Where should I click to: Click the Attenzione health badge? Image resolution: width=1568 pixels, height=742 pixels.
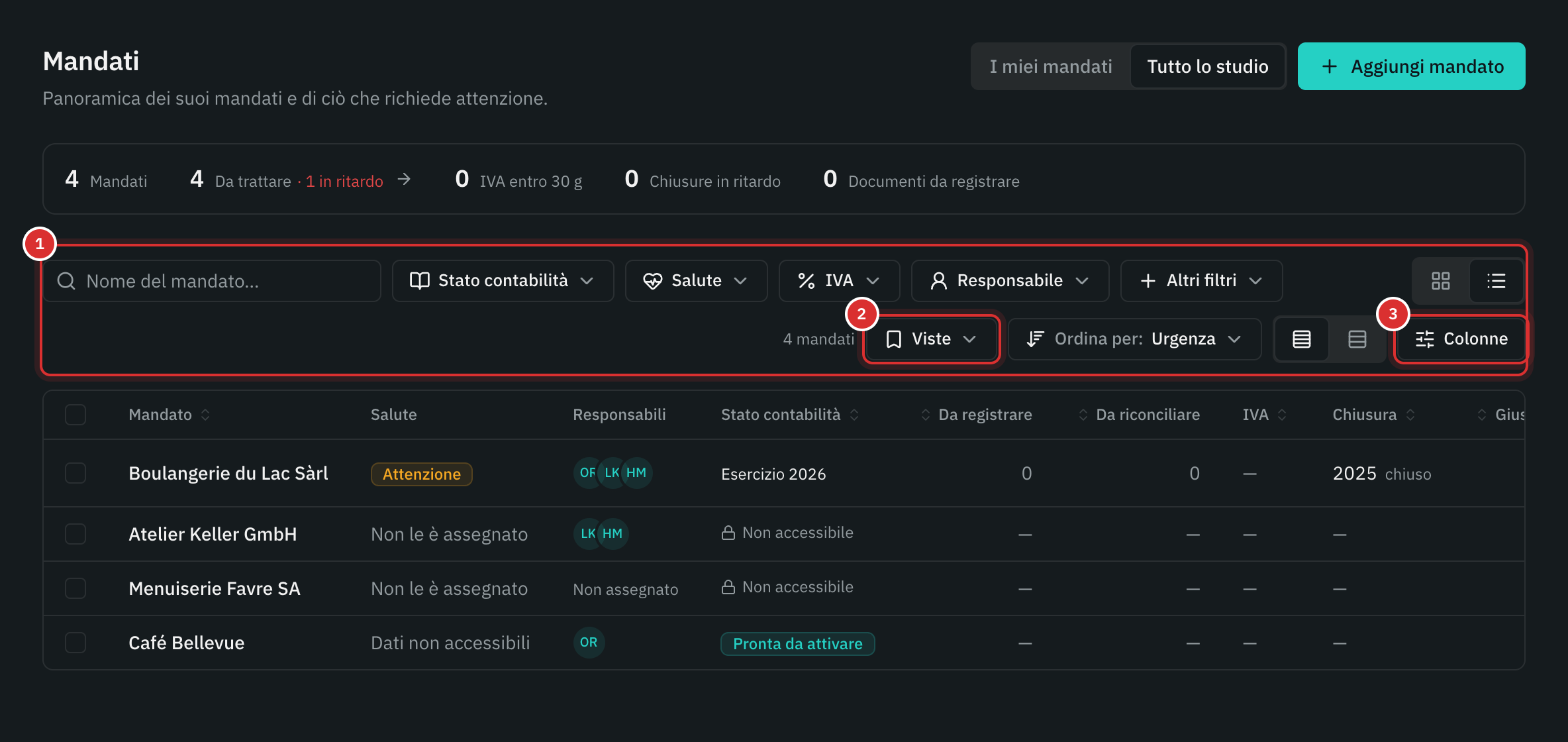pyautogui.click(x=421, y=474)
